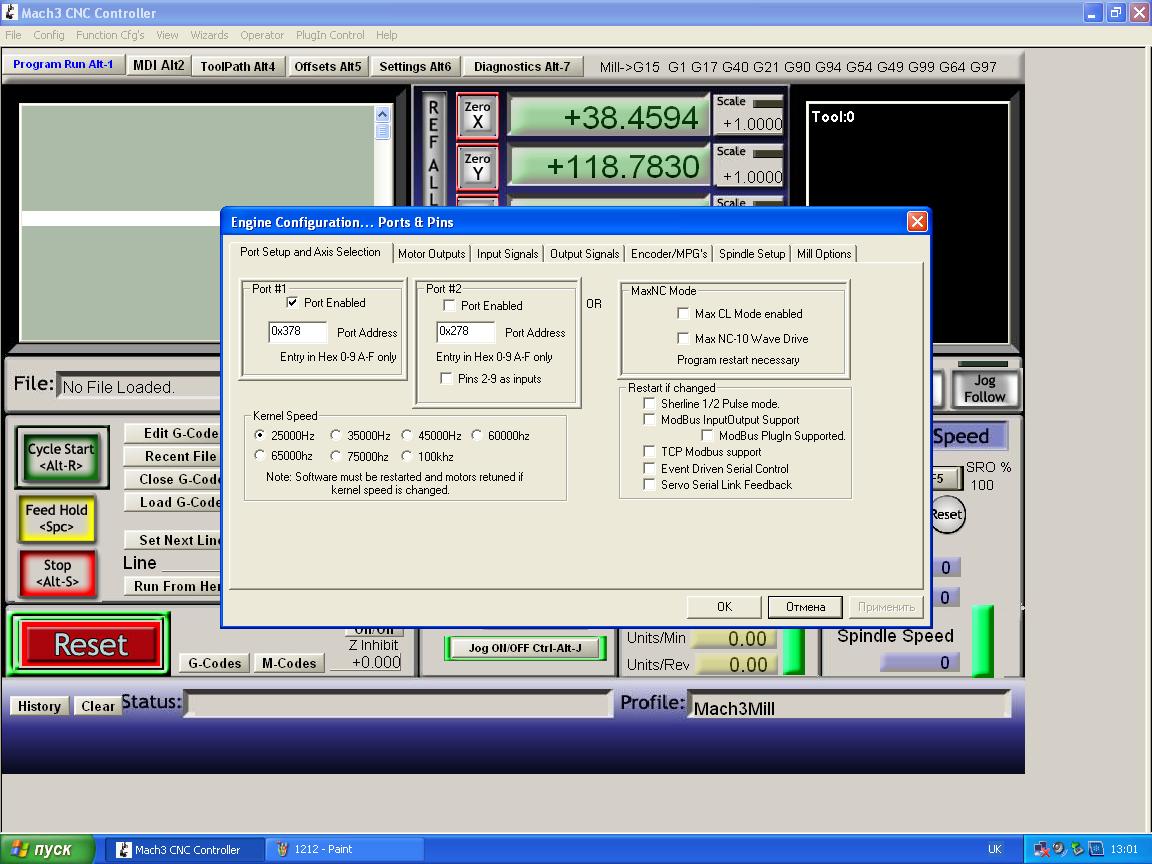
Task: Click the X axis DRO +38.4594
Action: (608, 117)
